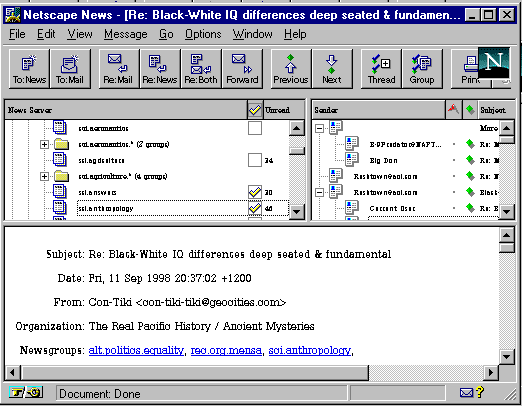This screenshot has width=522, height=407.
Task: Mark Thread as read
Action: [381, 69]
